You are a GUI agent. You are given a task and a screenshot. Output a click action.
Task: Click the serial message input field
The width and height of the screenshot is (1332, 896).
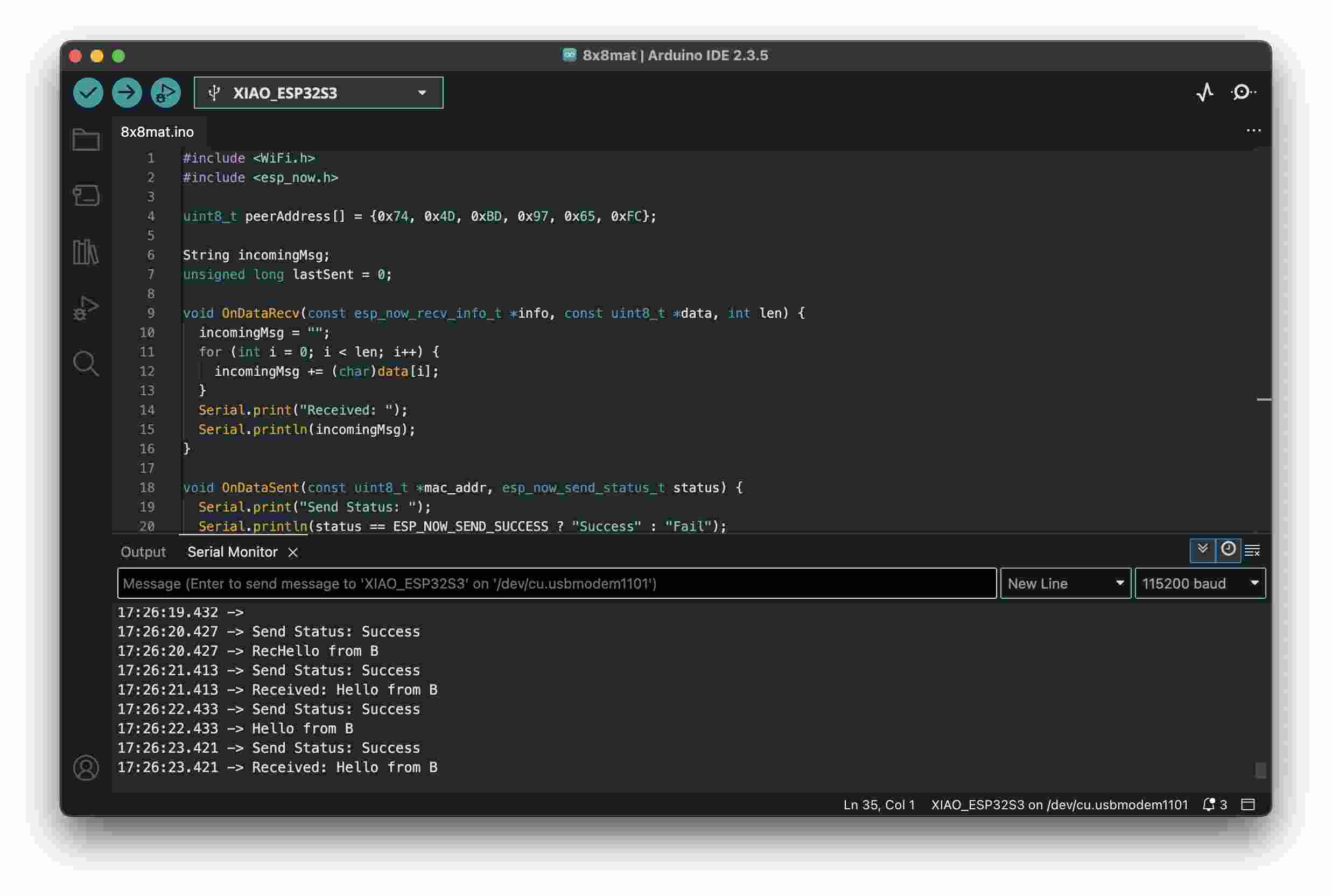click(x=557, y=584)
